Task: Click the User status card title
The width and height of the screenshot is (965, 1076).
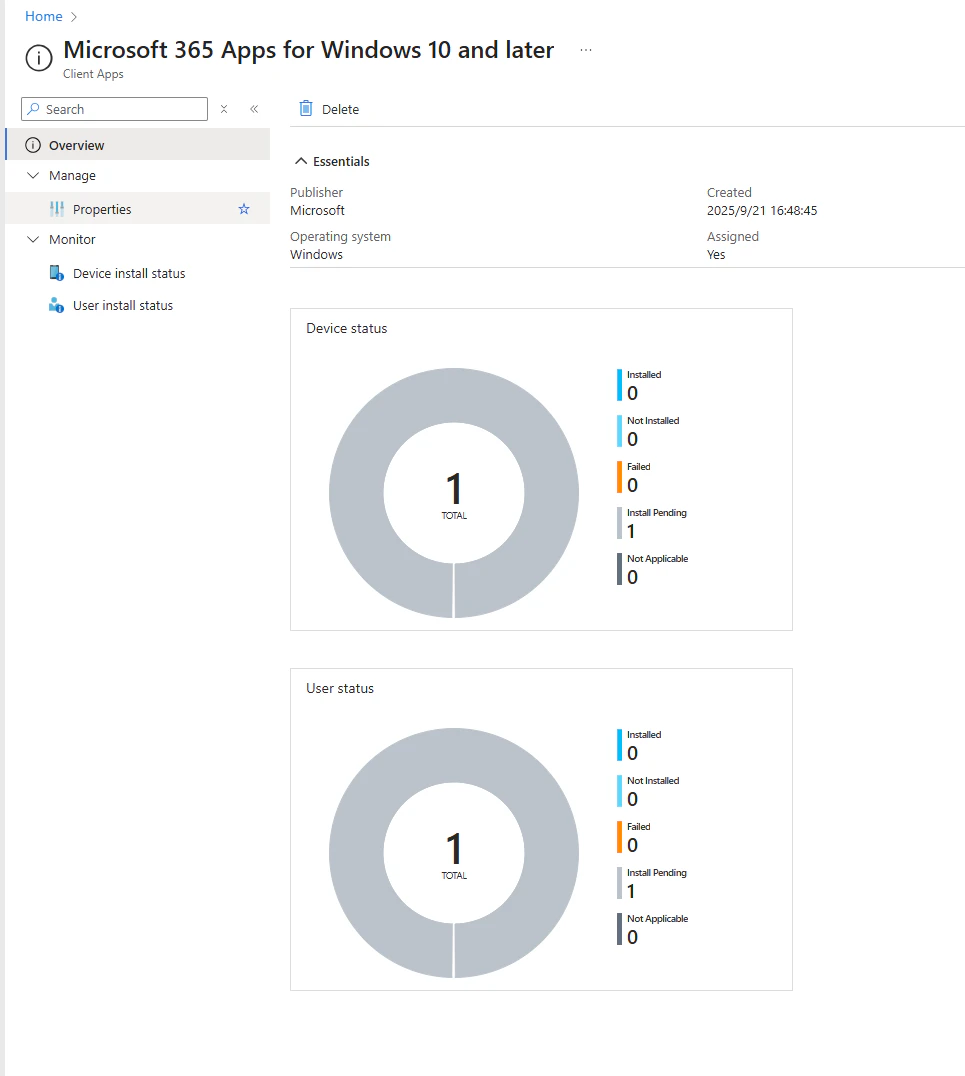Action: tap(340, 688)
